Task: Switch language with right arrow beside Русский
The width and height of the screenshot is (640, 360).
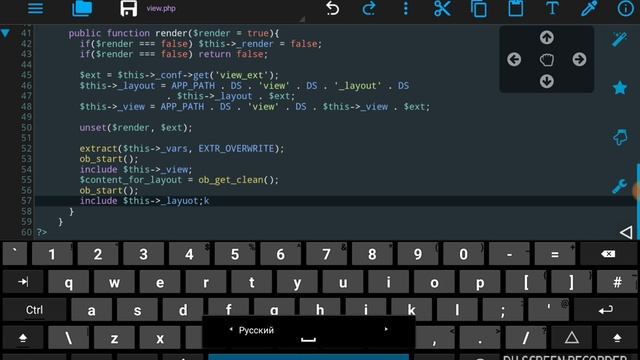Action: click(386, 329)
